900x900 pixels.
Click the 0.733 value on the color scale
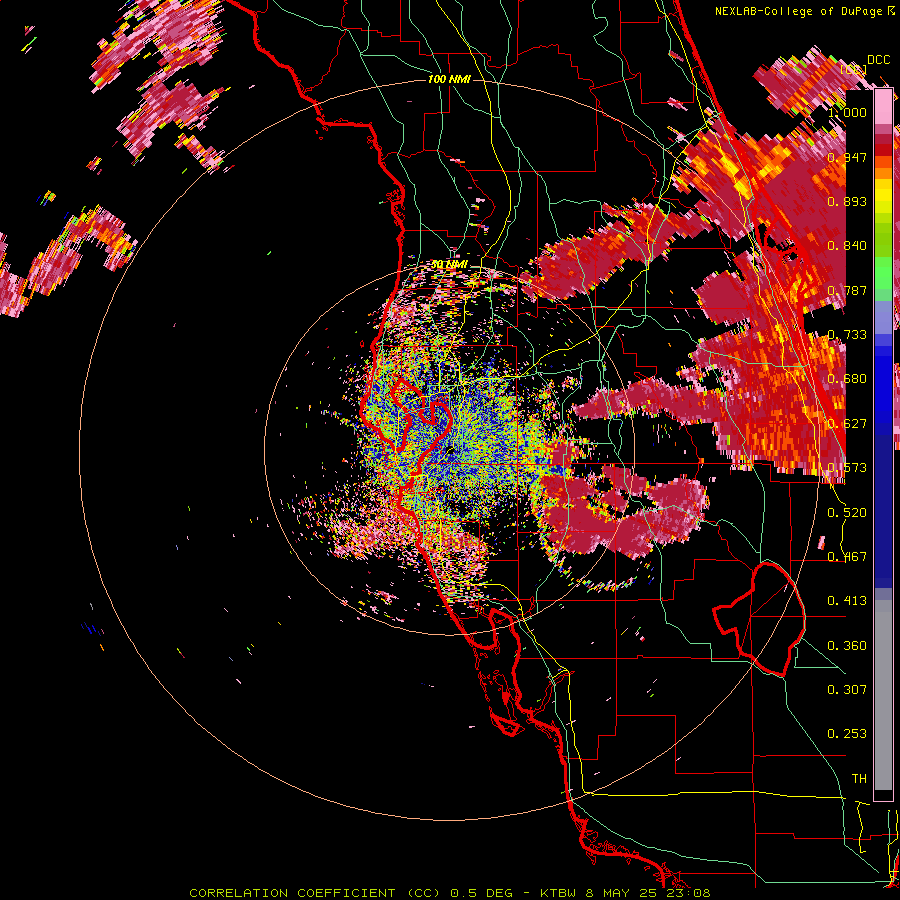pyautogui.click(x=848, y=335)
